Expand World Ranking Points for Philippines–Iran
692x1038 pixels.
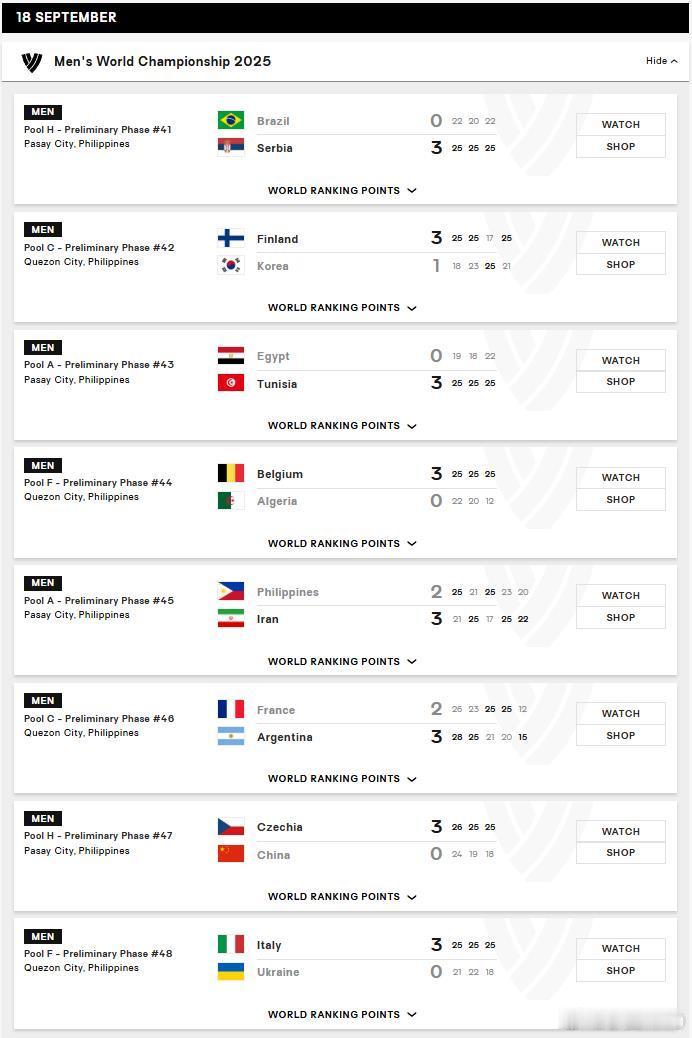coord(342,661)
